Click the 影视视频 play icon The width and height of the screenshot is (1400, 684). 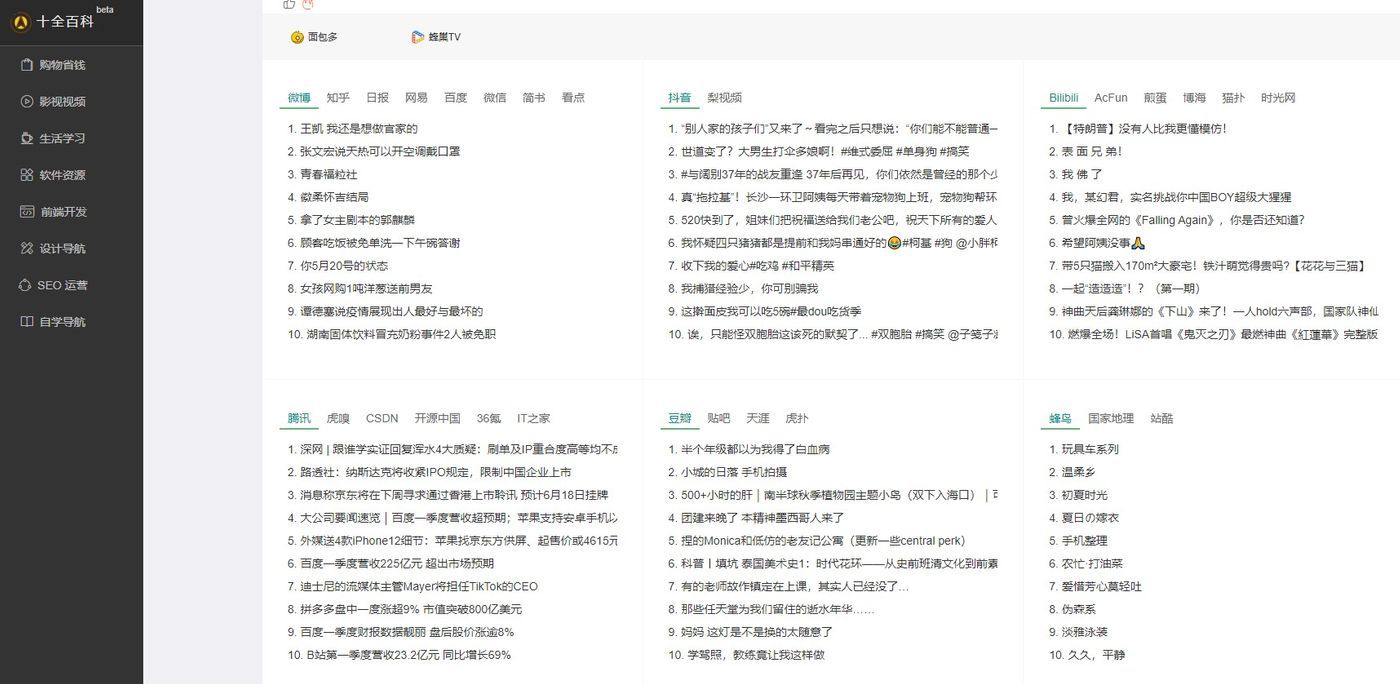click(x=28, y=101)
